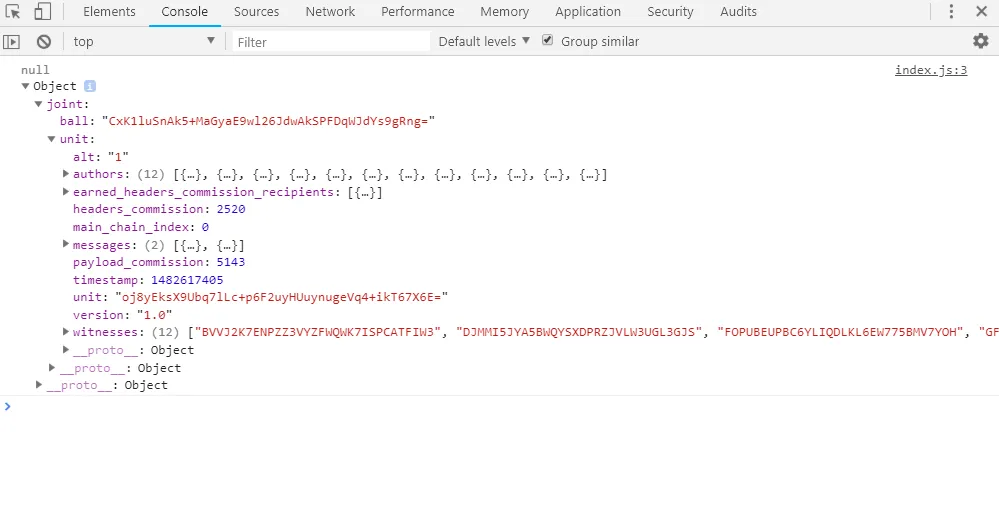Select main_chain_index value 0

click(x=205, y=227)
